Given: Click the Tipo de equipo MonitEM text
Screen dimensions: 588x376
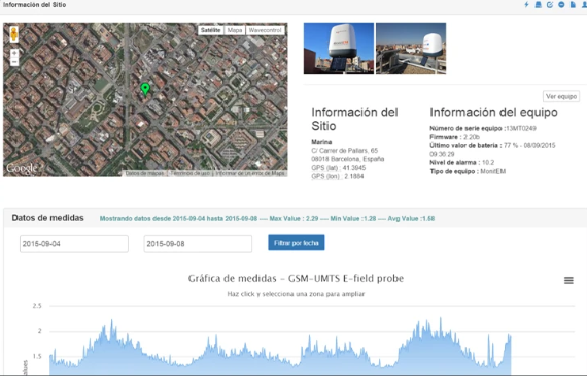Looking at the screenshot, I should (x=493, y=171).
